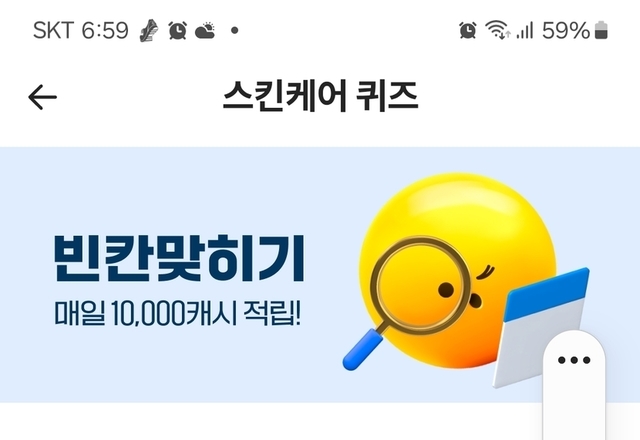Tap the 매일 10,000캐시 적립! text
This screenshot has width=640, height=440.
point(178,314)
